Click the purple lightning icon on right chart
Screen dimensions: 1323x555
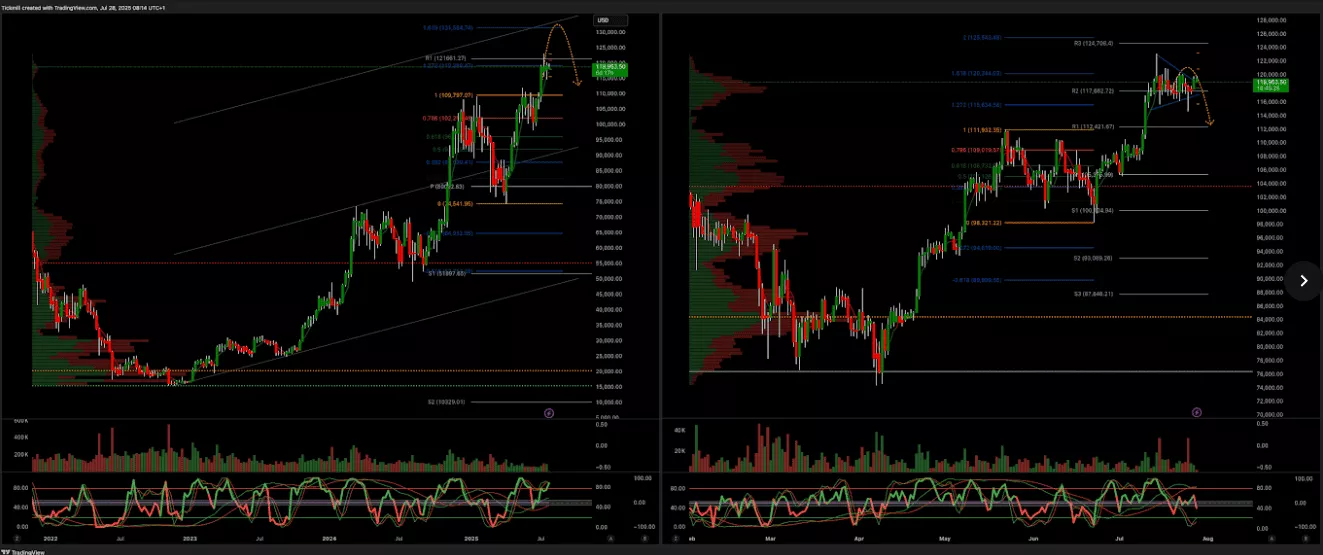point(1197,412)
